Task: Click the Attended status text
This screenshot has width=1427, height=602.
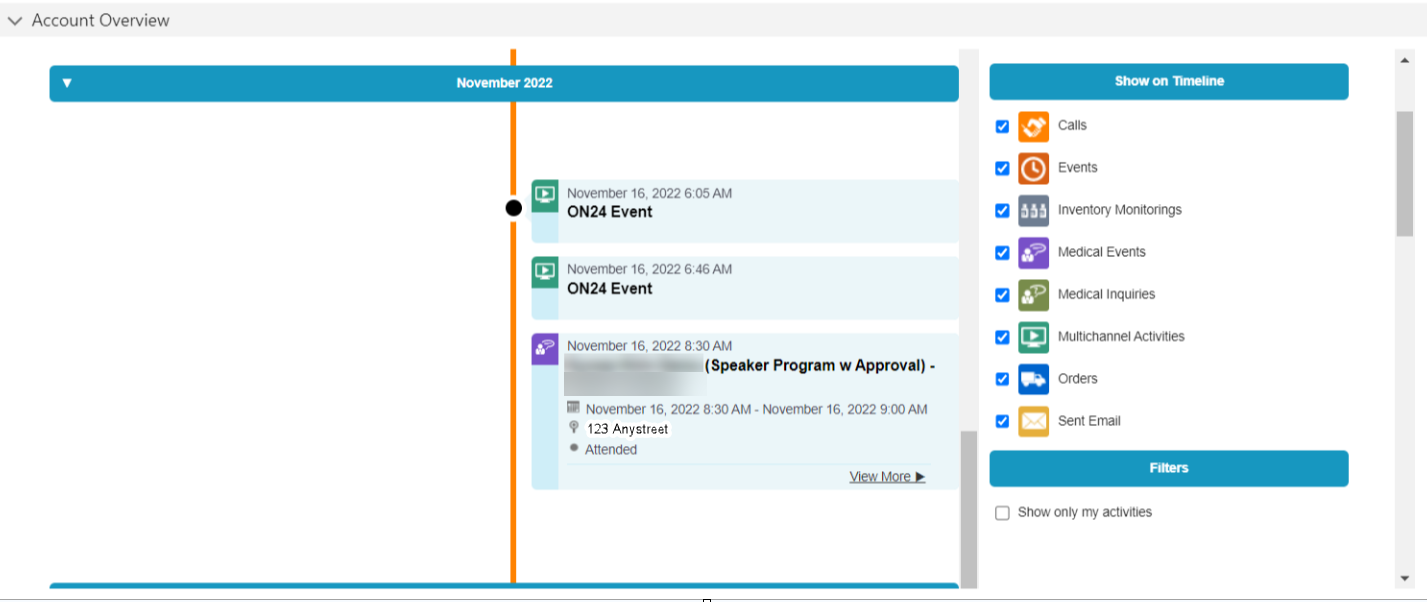Action: 611,450
